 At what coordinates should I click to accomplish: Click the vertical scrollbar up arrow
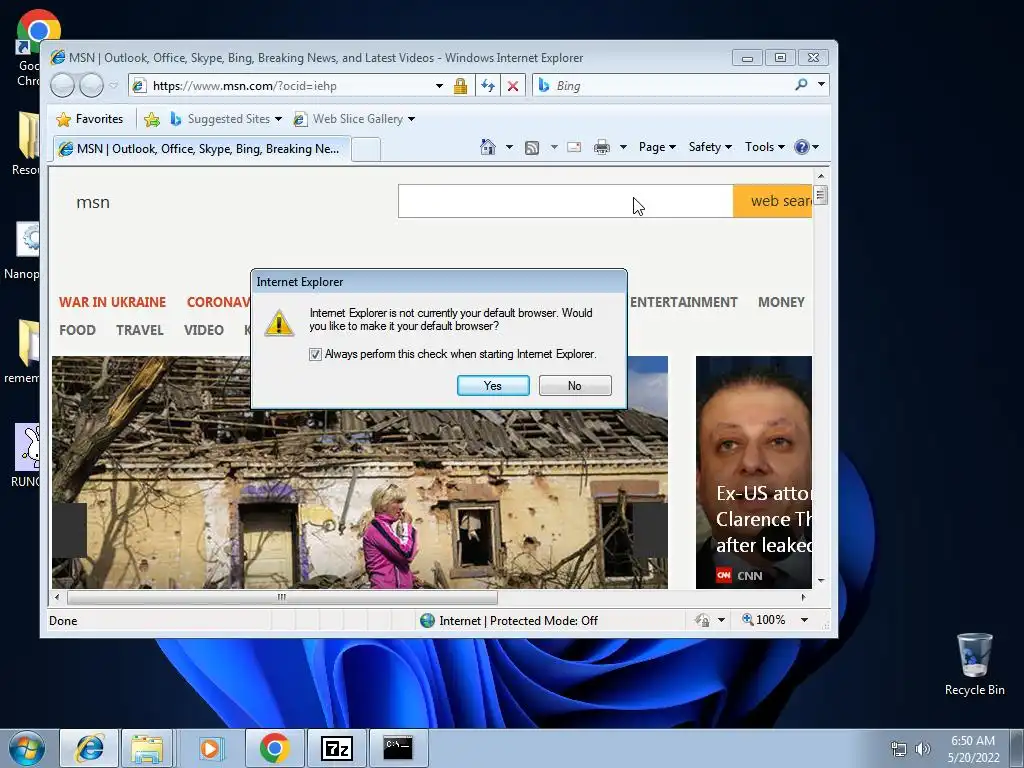[821, 176]
